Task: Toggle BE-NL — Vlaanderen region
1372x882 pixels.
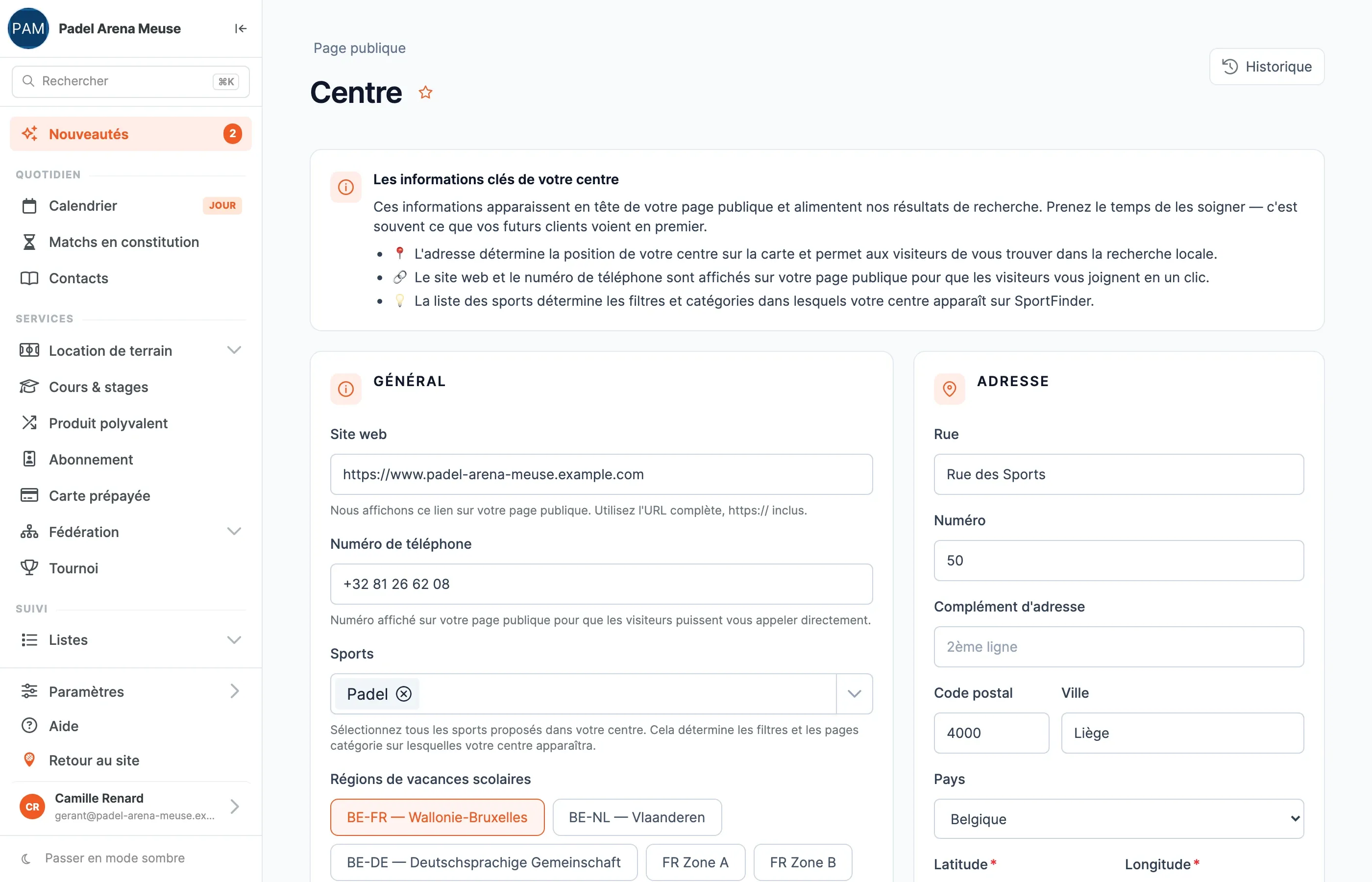Action: [x=637, y=817]
